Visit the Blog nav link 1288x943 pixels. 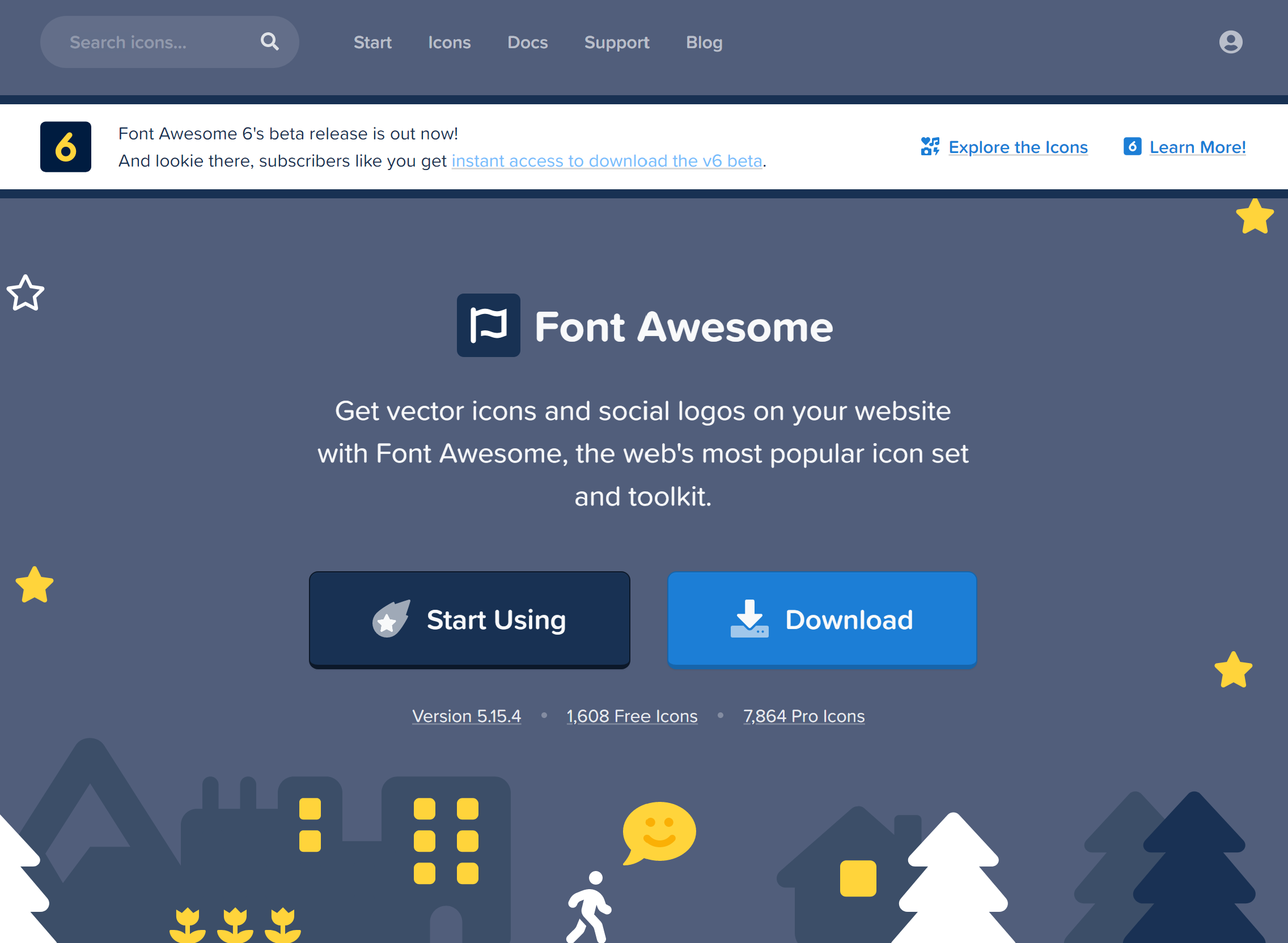[704, 43]
